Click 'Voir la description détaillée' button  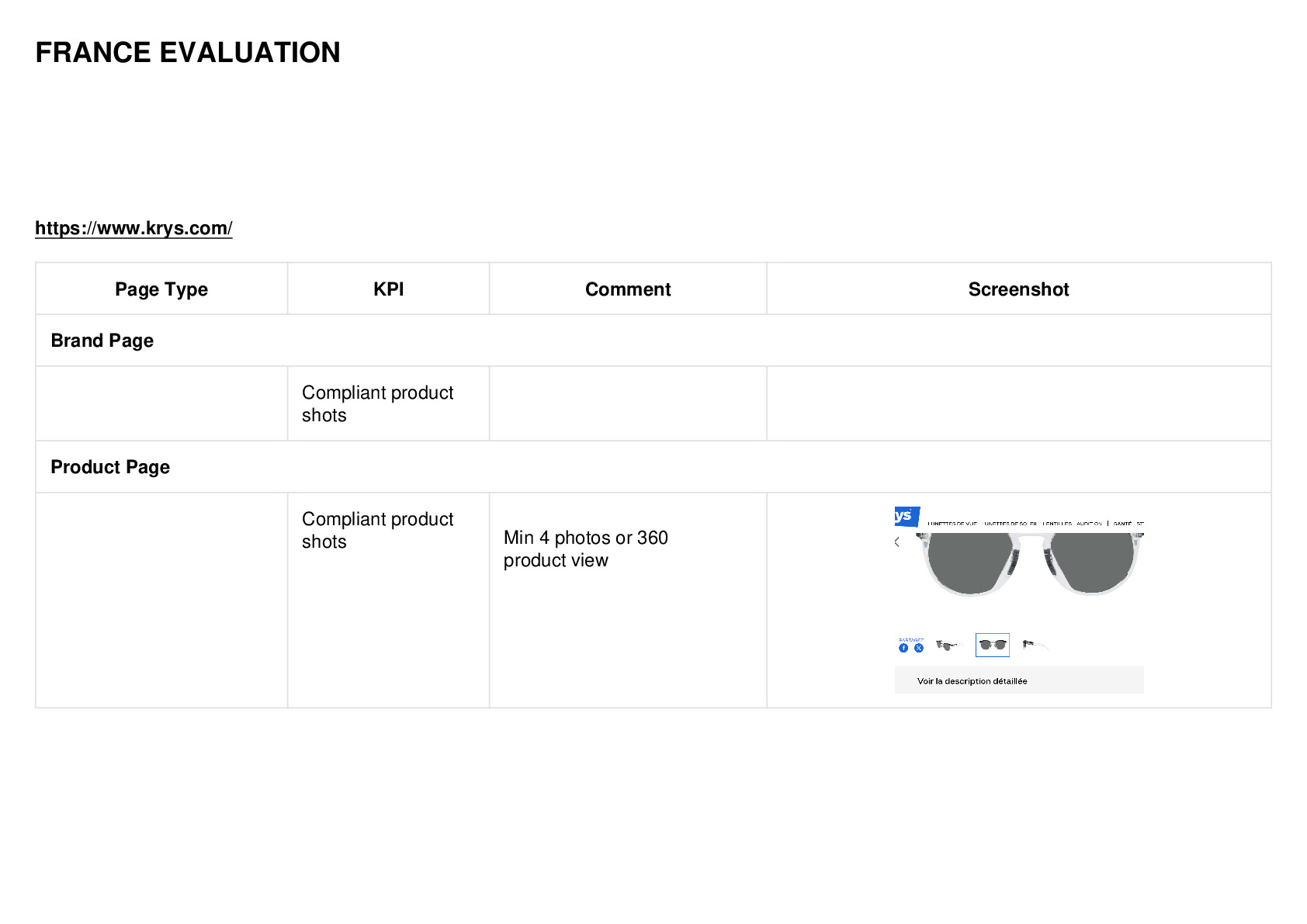point(1019,680)
